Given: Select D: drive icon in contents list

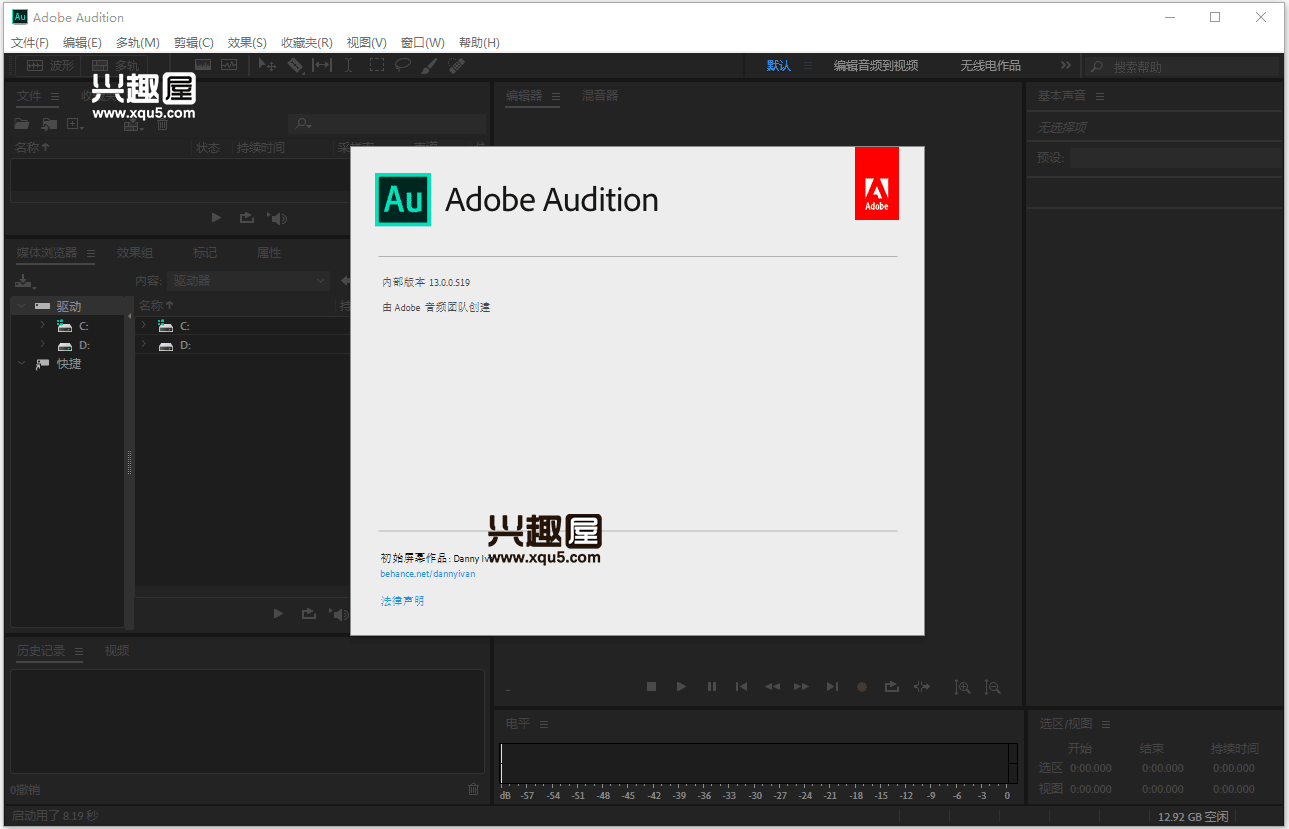Looking at the screenshot, I should click(166, 345).
